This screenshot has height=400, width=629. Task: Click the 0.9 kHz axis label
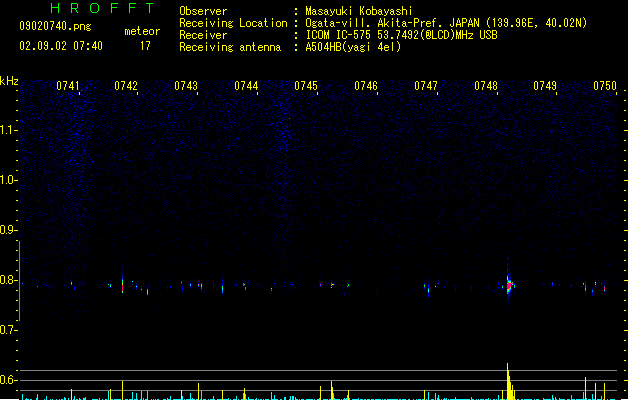[x=8, y=230]
